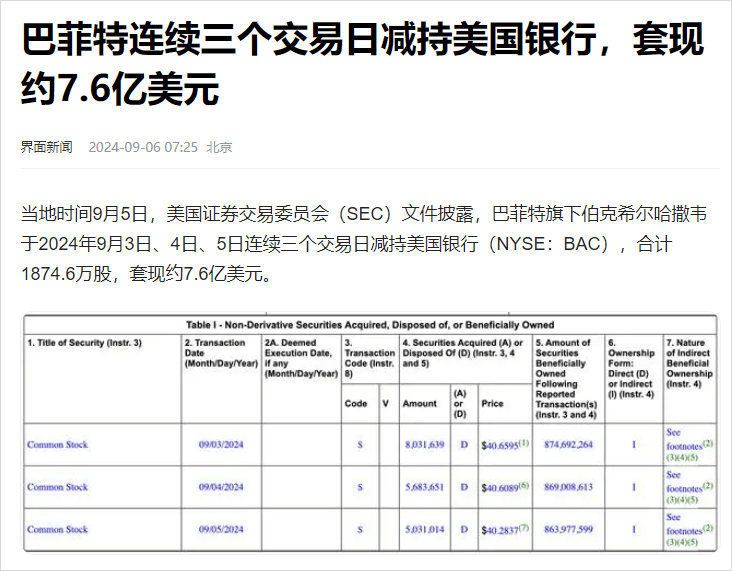This screenshot has width=732, height=571.
Task: Click the price $40.6595
Action: [500, 445]
